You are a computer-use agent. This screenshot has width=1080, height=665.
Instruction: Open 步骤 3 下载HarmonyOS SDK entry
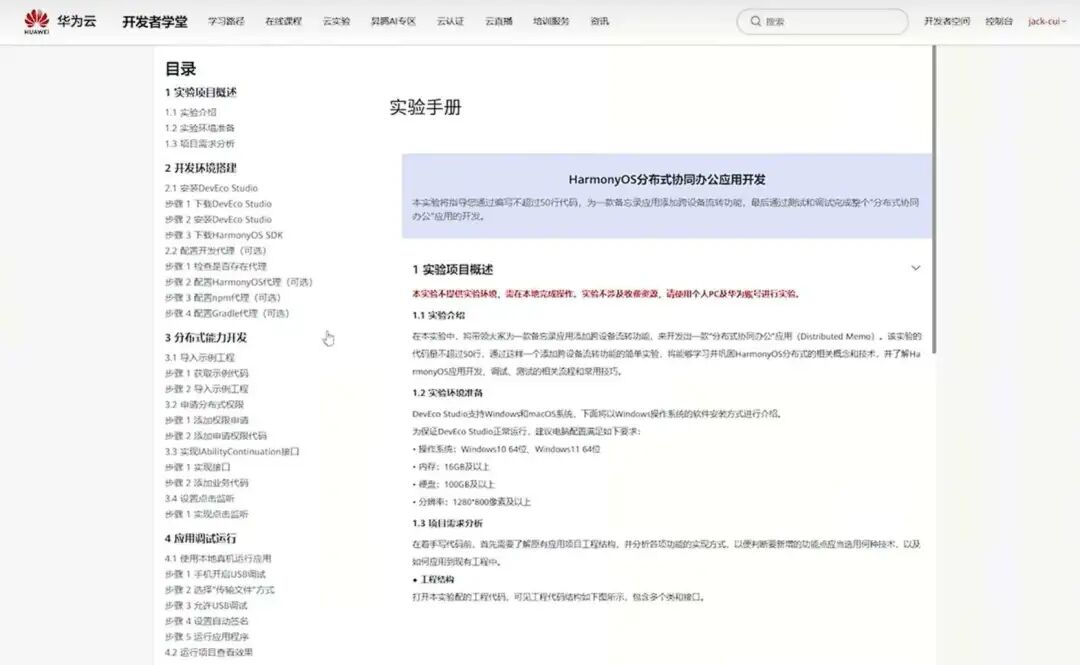[x=224, y=235]
